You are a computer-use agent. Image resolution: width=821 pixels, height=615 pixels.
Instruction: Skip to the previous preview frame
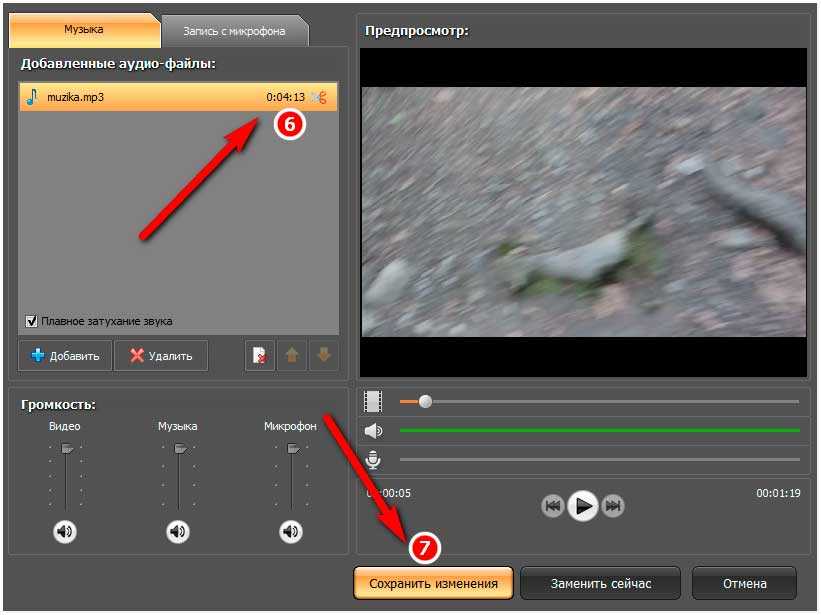pyautogui.click(x=553, y=506)
